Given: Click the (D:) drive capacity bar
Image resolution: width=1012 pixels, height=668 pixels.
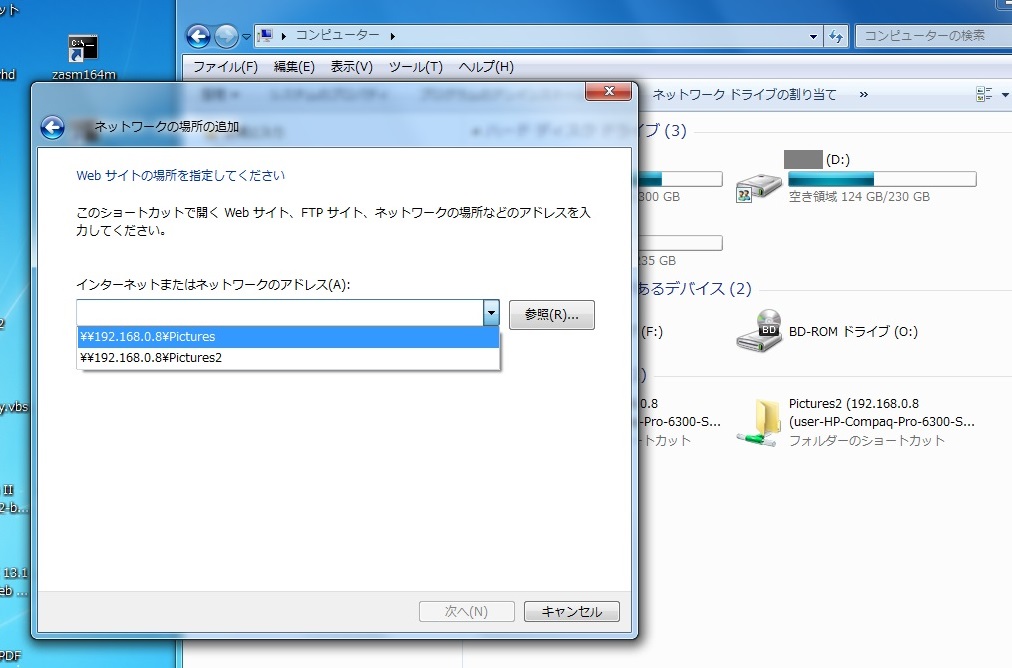Looking at the screenshot, I should click(881, 179).
